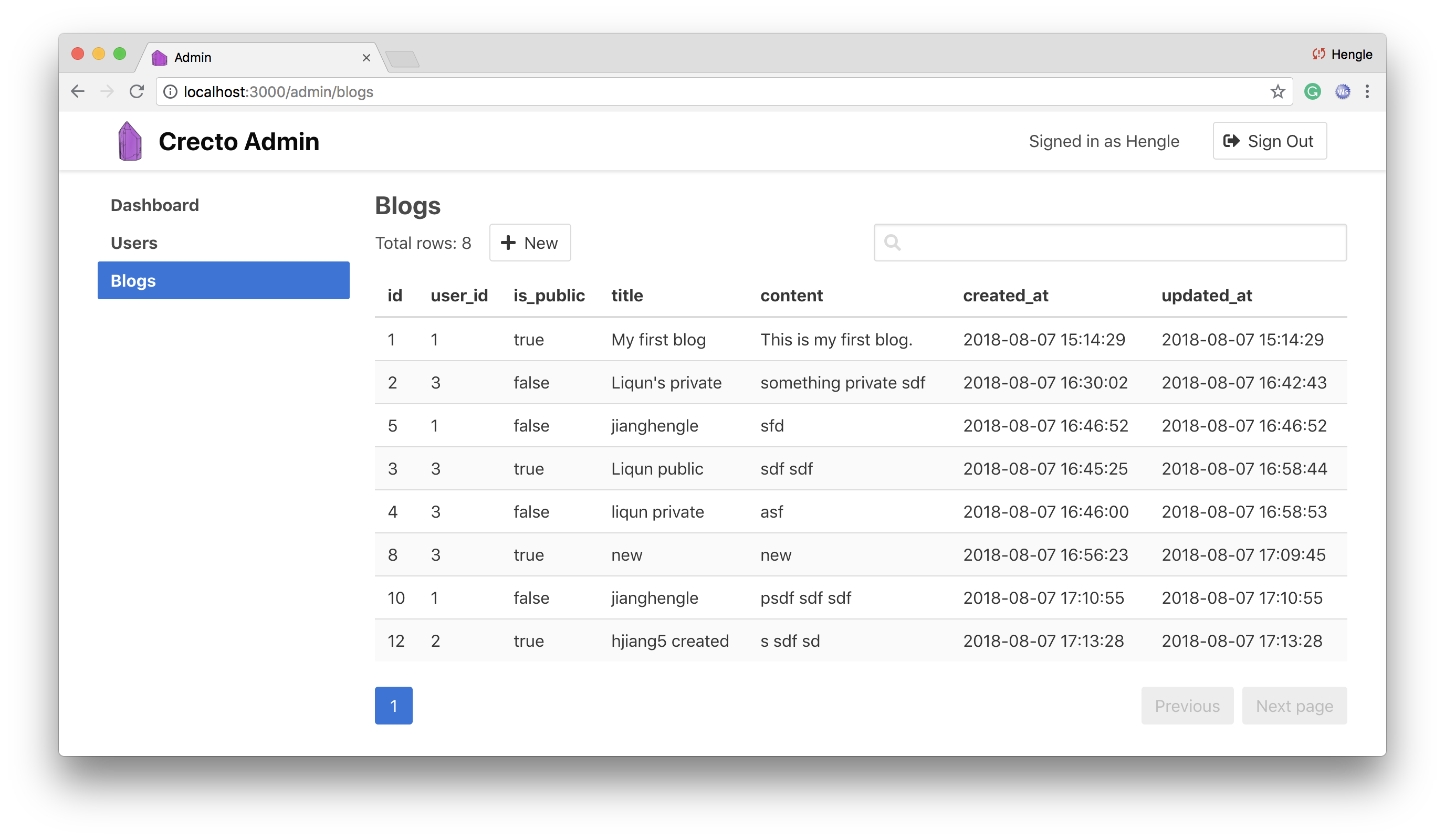
Task: Open Dashboard in the sidebar
Action: (155, 205)
